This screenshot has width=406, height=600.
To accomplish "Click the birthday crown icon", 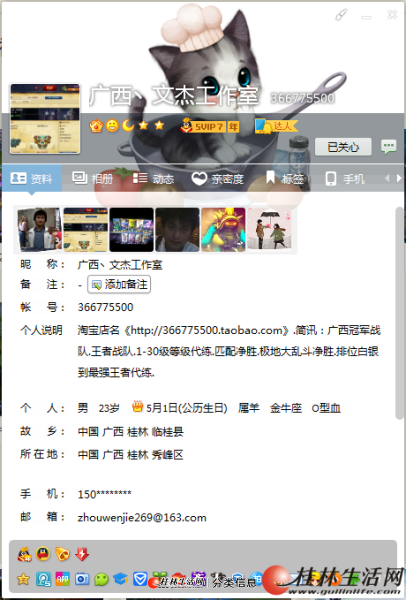I will click(137, 406).
